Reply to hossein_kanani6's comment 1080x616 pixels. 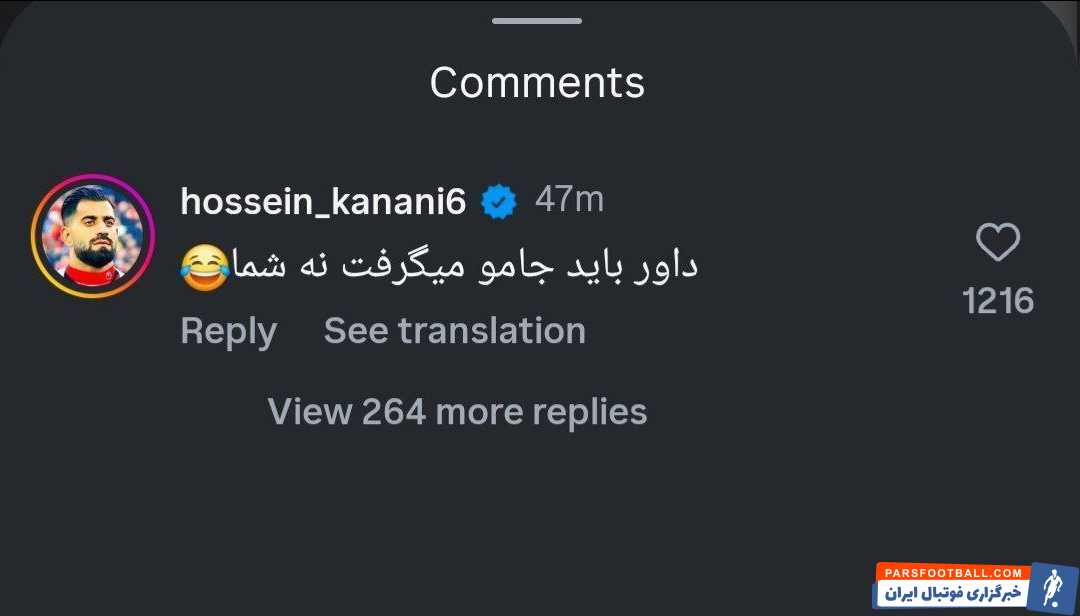228,330
